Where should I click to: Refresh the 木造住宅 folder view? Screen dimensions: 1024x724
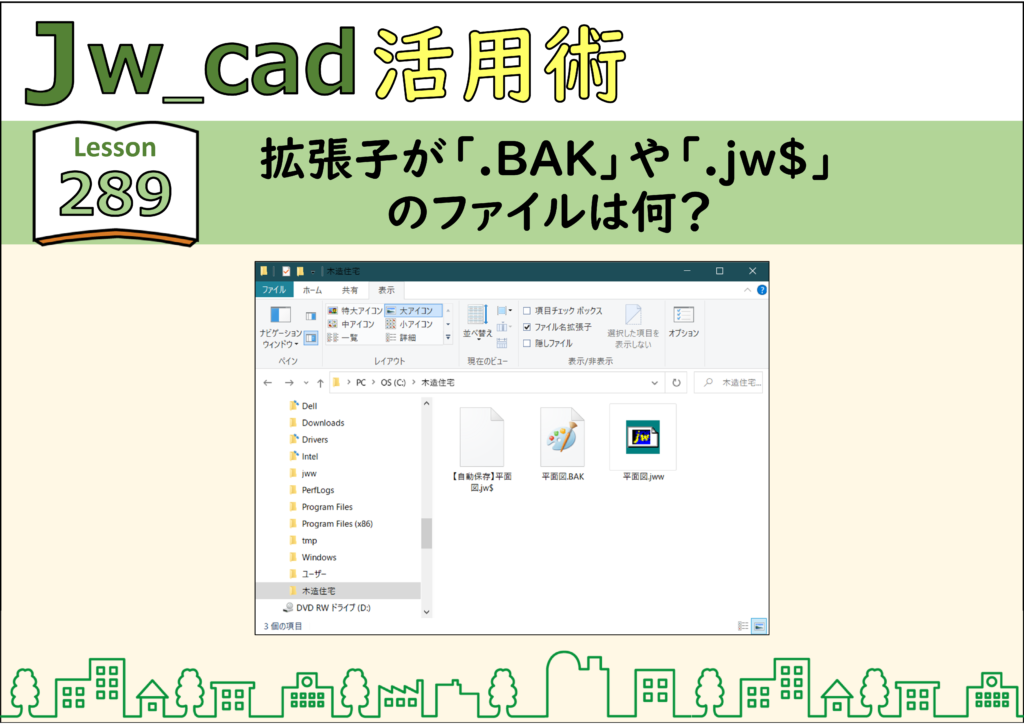(x=677, y=383)
